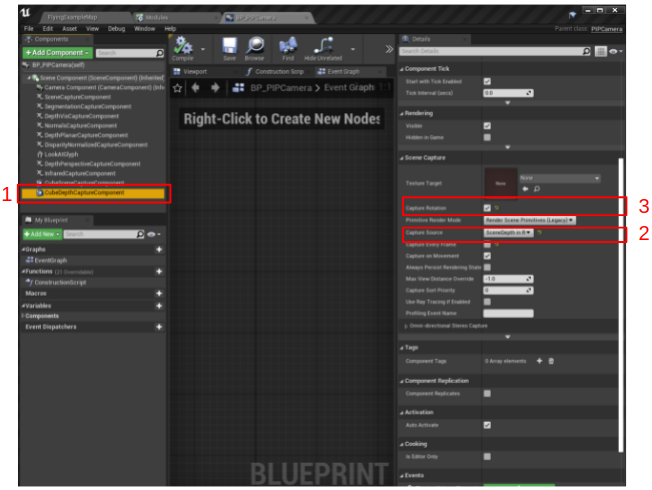This screenshot has width=652, height=490.
Task: Open the File menu
Action: [x=29, y=28]
